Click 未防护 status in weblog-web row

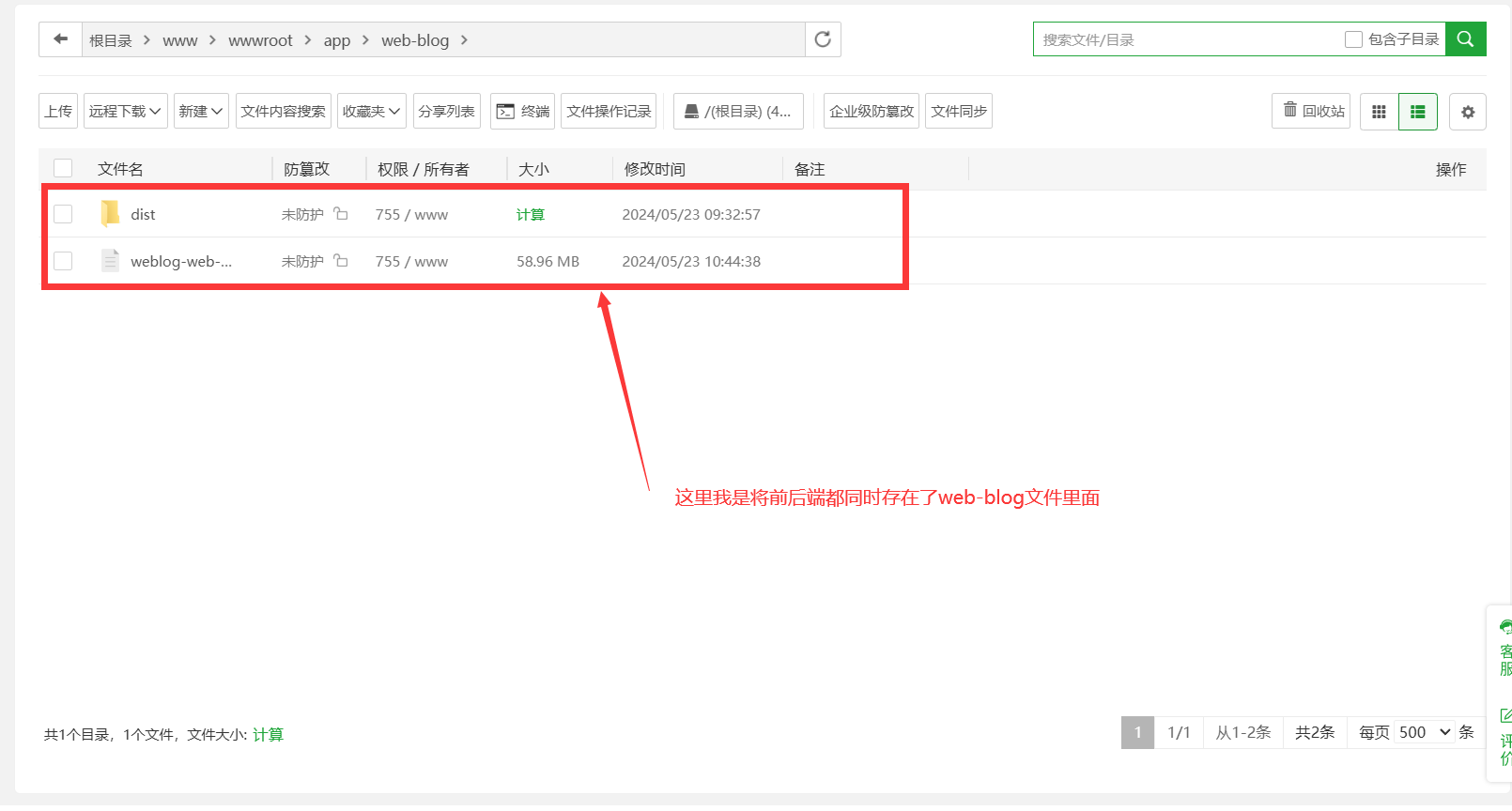tap(302, 261)
